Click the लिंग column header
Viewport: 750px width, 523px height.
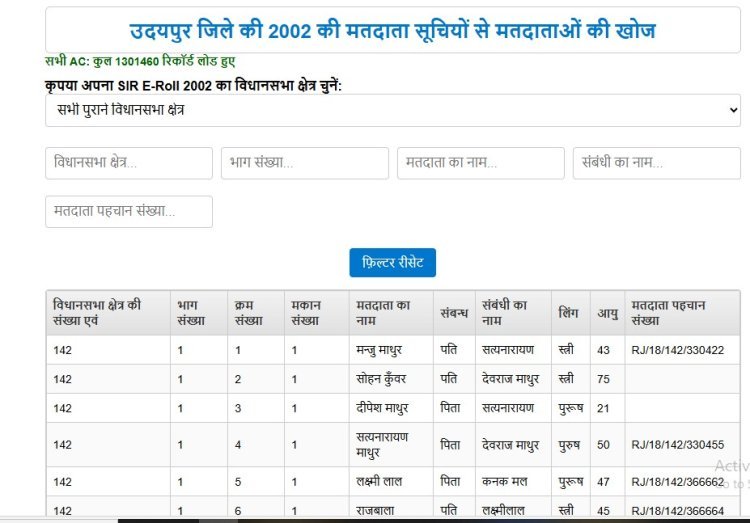[569, 312]
